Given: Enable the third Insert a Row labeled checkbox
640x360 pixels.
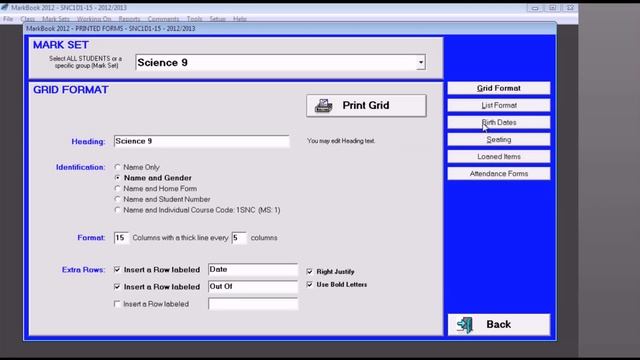Looking at the screenshot, I should tap(117, 304).
